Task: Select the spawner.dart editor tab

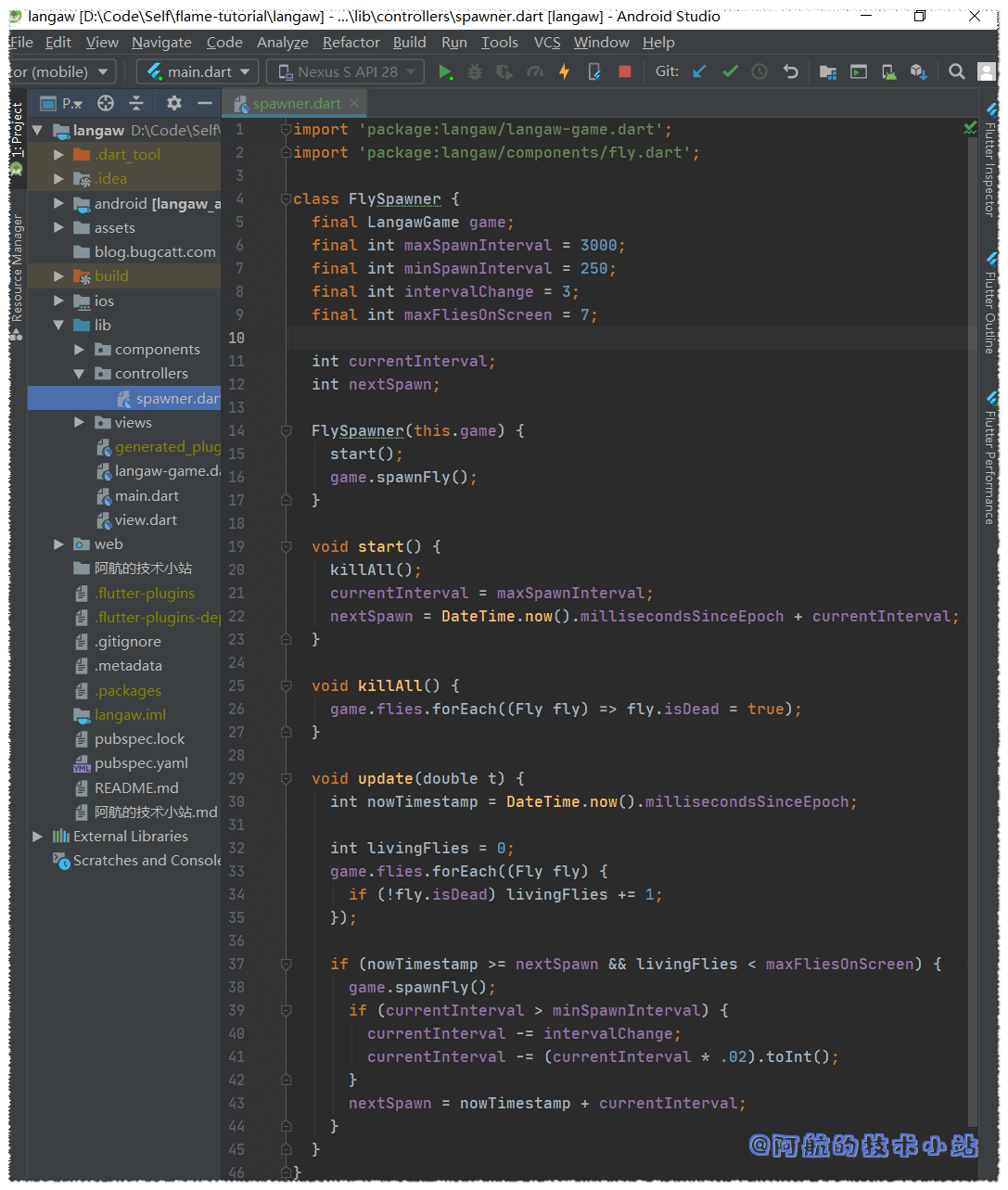Action: pyautogui.click(x=296, y=104)
